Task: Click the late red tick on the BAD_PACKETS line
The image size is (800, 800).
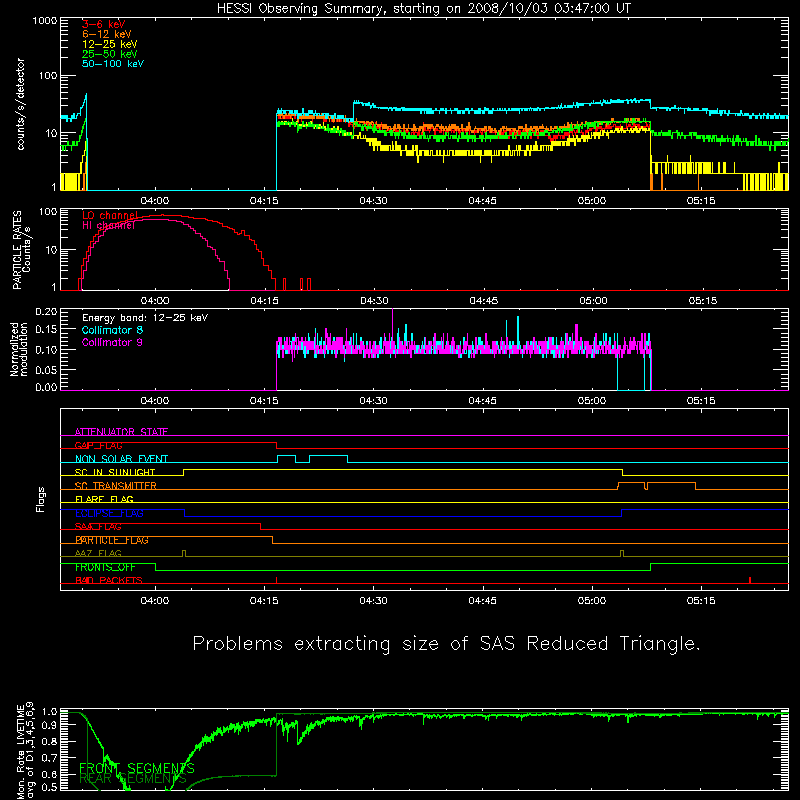Action: (750, 580)
